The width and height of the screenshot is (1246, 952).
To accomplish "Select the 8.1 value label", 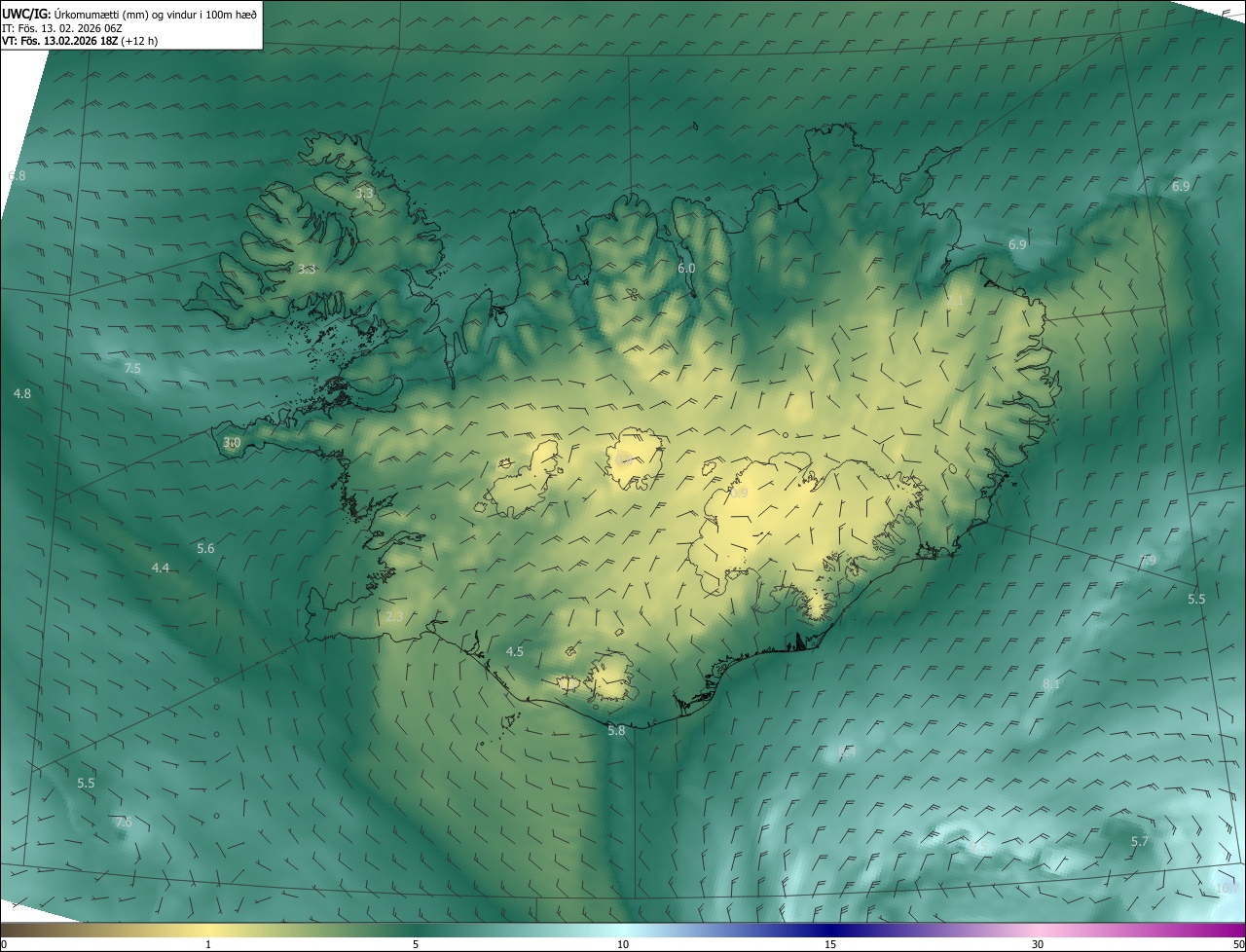I will pos(1051,685).
